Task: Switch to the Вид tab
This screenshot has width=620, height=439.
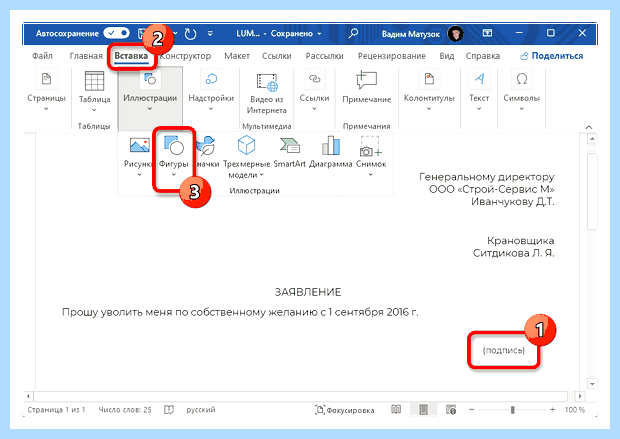Action: (446, 56)
